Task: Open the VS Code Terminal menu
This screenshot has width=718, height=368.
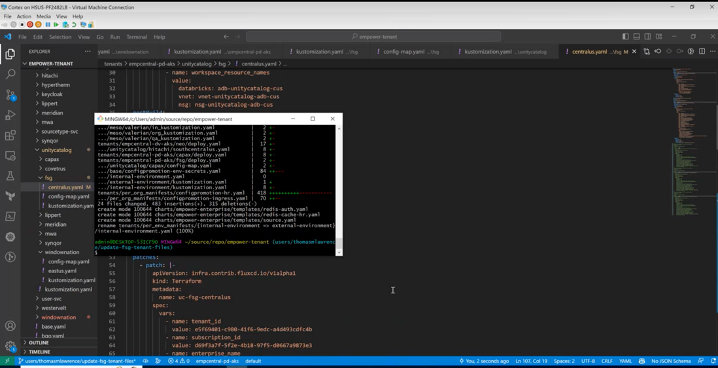Action: (x=136, y=37)
